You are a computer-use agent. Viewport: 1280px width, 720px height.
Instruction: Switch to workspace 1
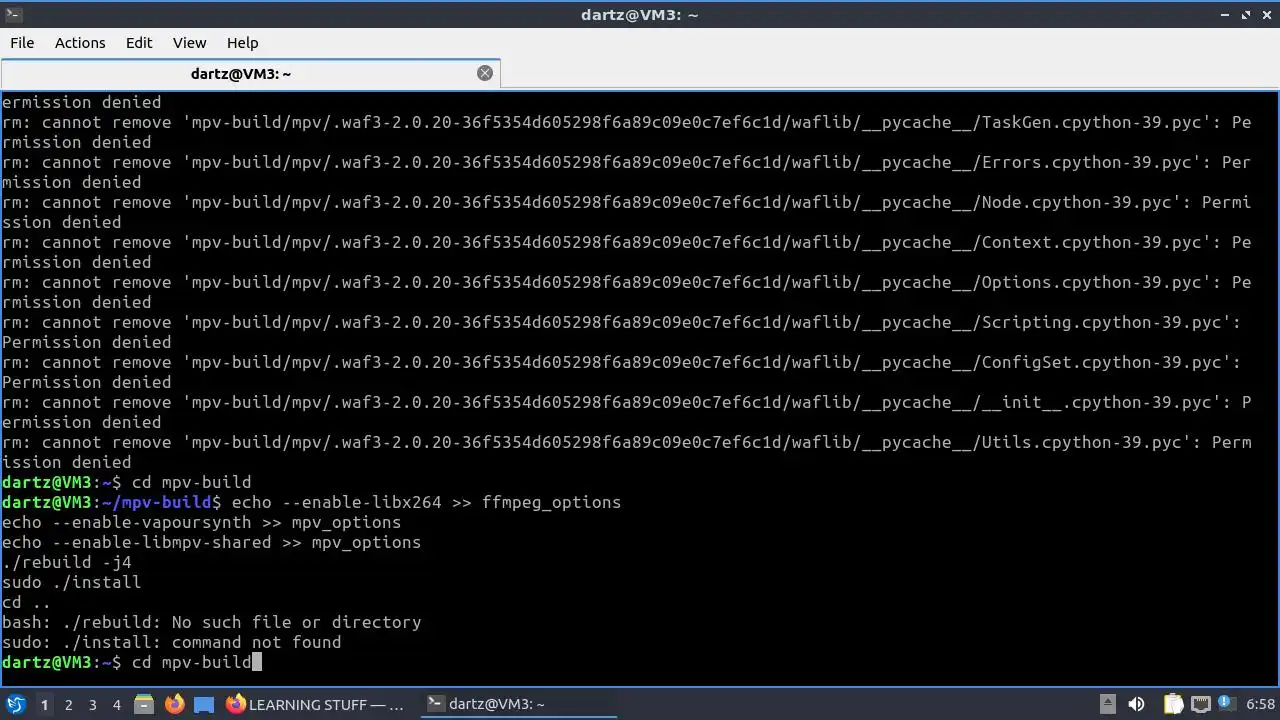pyautogui.click(x=44, y=705)
